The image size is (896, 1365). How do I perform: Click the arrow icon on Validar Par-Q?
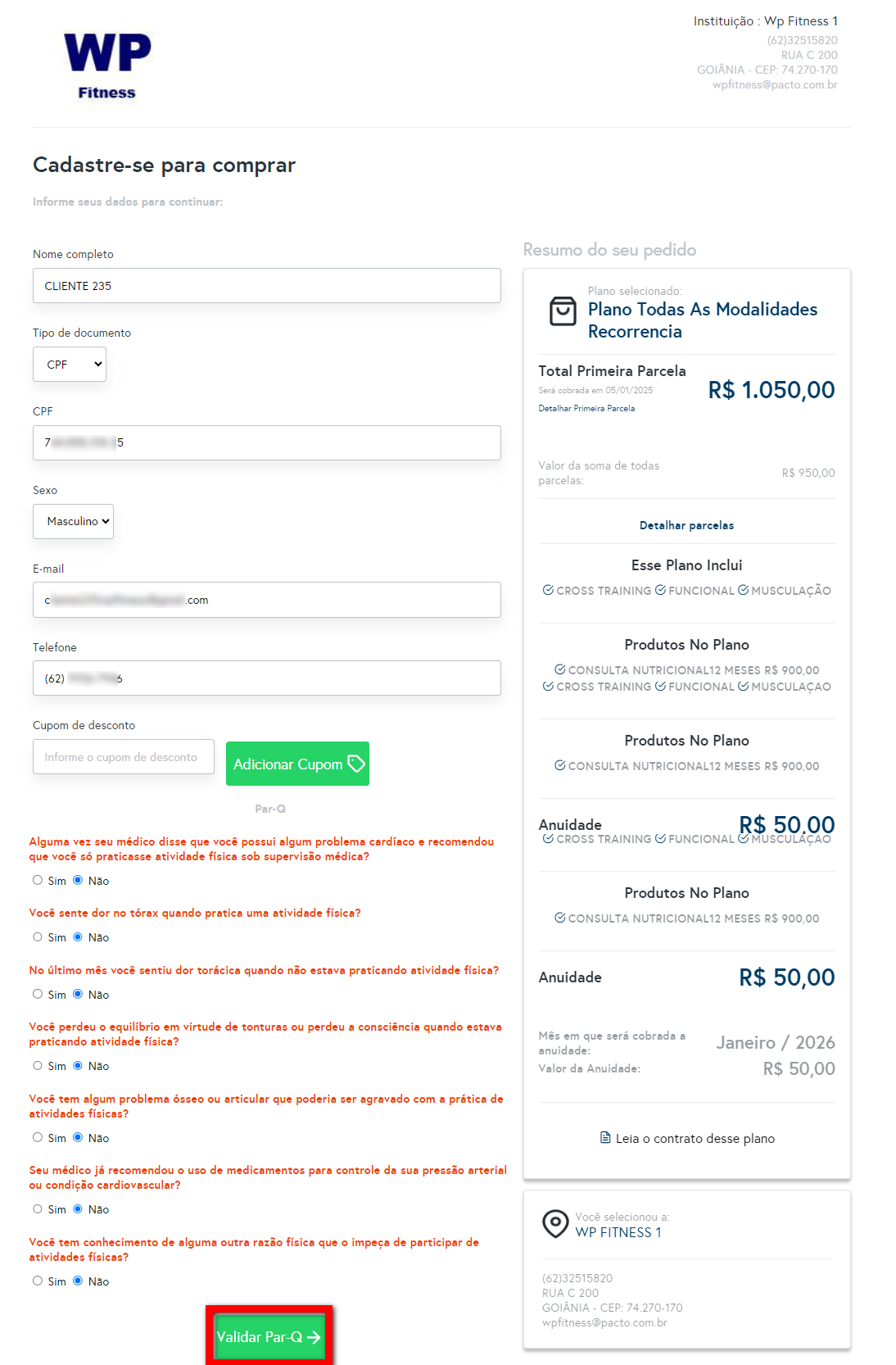[x=314, y=1337]
